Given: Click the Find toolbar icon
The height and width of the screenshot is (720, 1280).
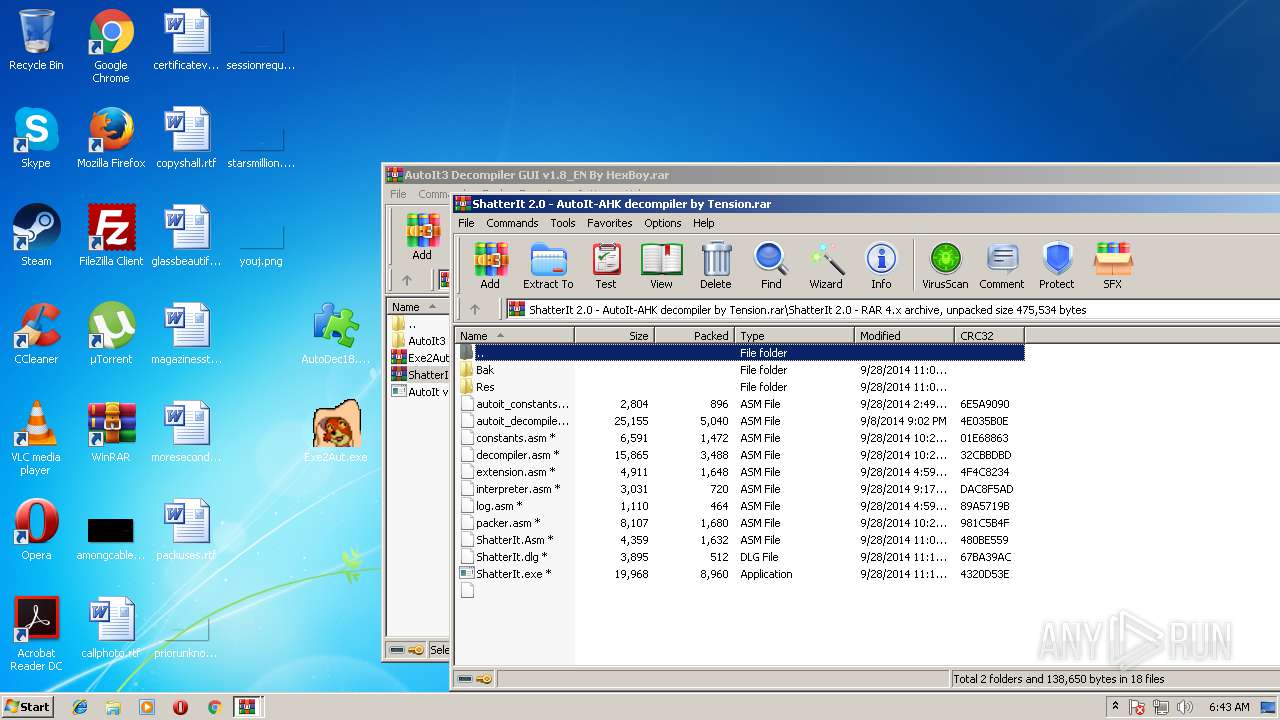Looking at the screenshot, I should pyautogui.click(x=771, y=266).
